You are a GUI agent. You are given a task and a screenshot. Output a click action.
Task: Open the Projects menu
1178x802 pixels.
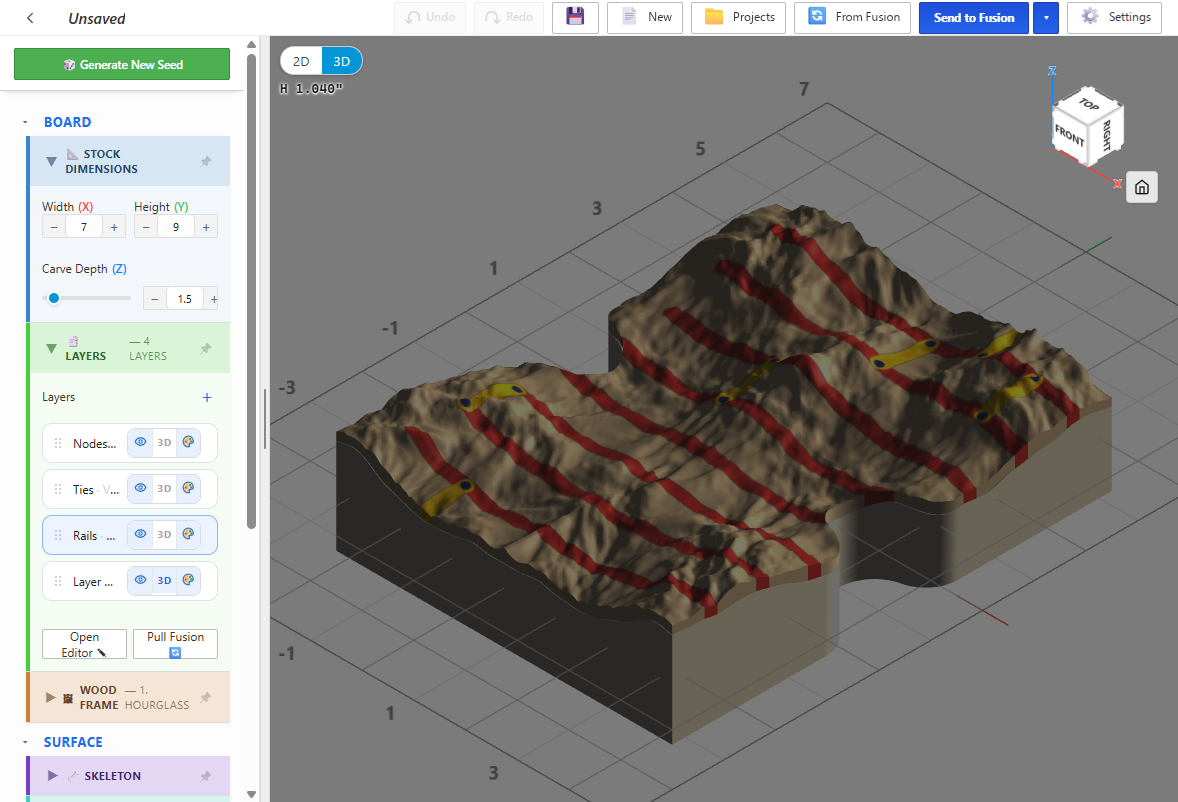coord(739,17)
